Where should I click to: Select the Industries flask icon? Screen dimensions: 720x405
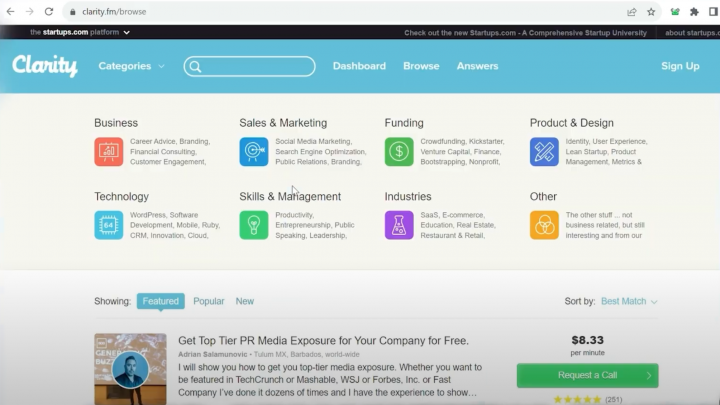point(399,225)
